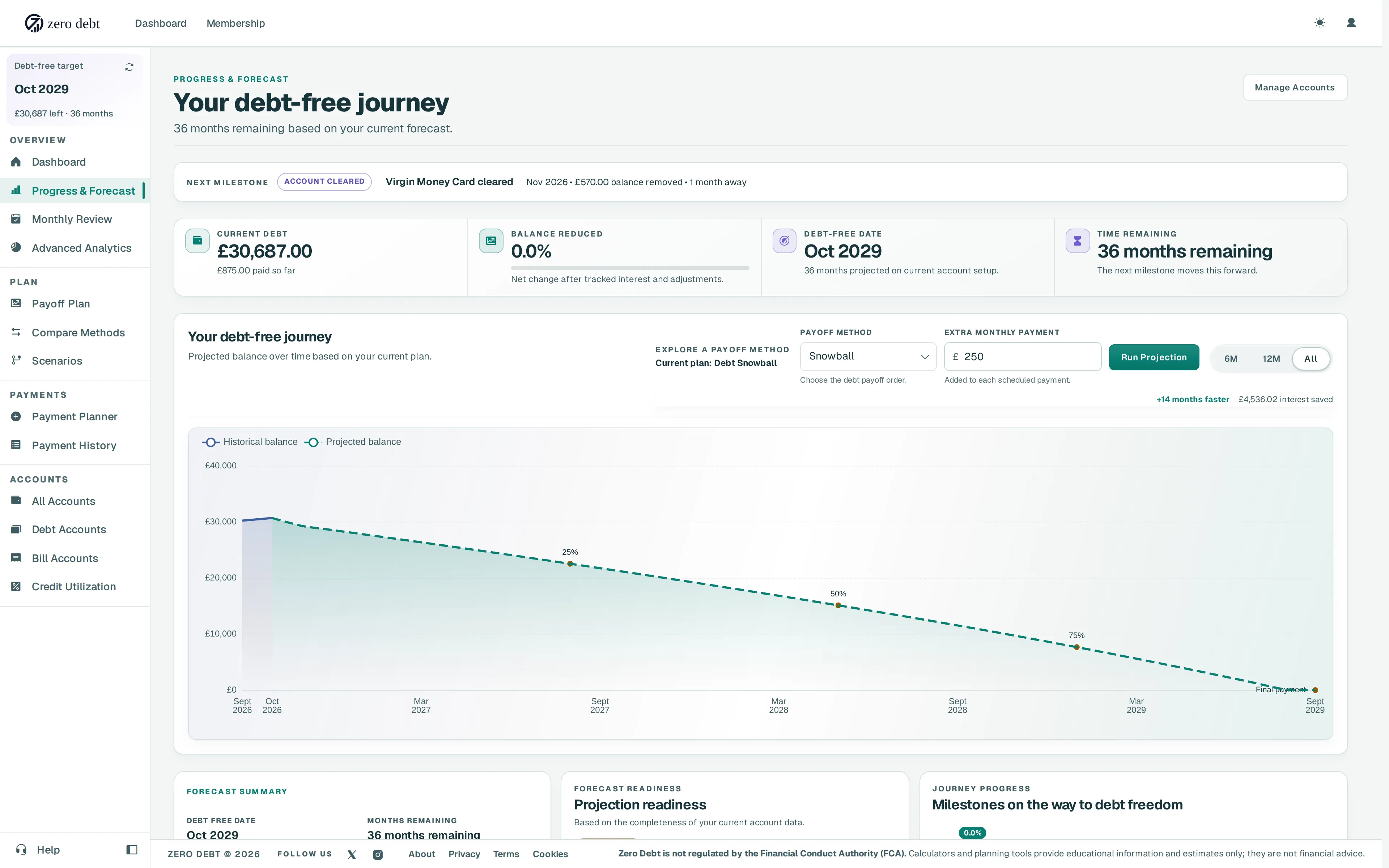Collapse the sidebar panel icon
Image resolution: width=1389 pixels, height=868 pixels.
tap(132, 850)
